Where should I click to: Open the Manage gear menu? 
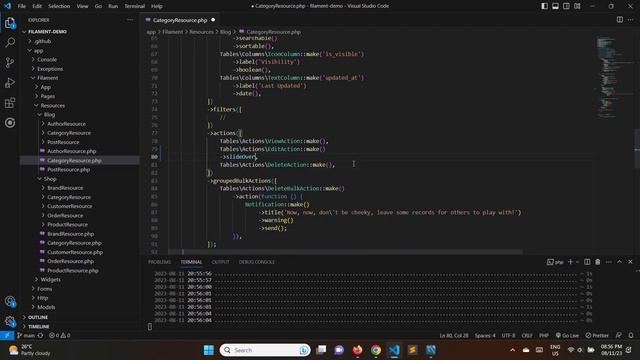tap(10, 321)
